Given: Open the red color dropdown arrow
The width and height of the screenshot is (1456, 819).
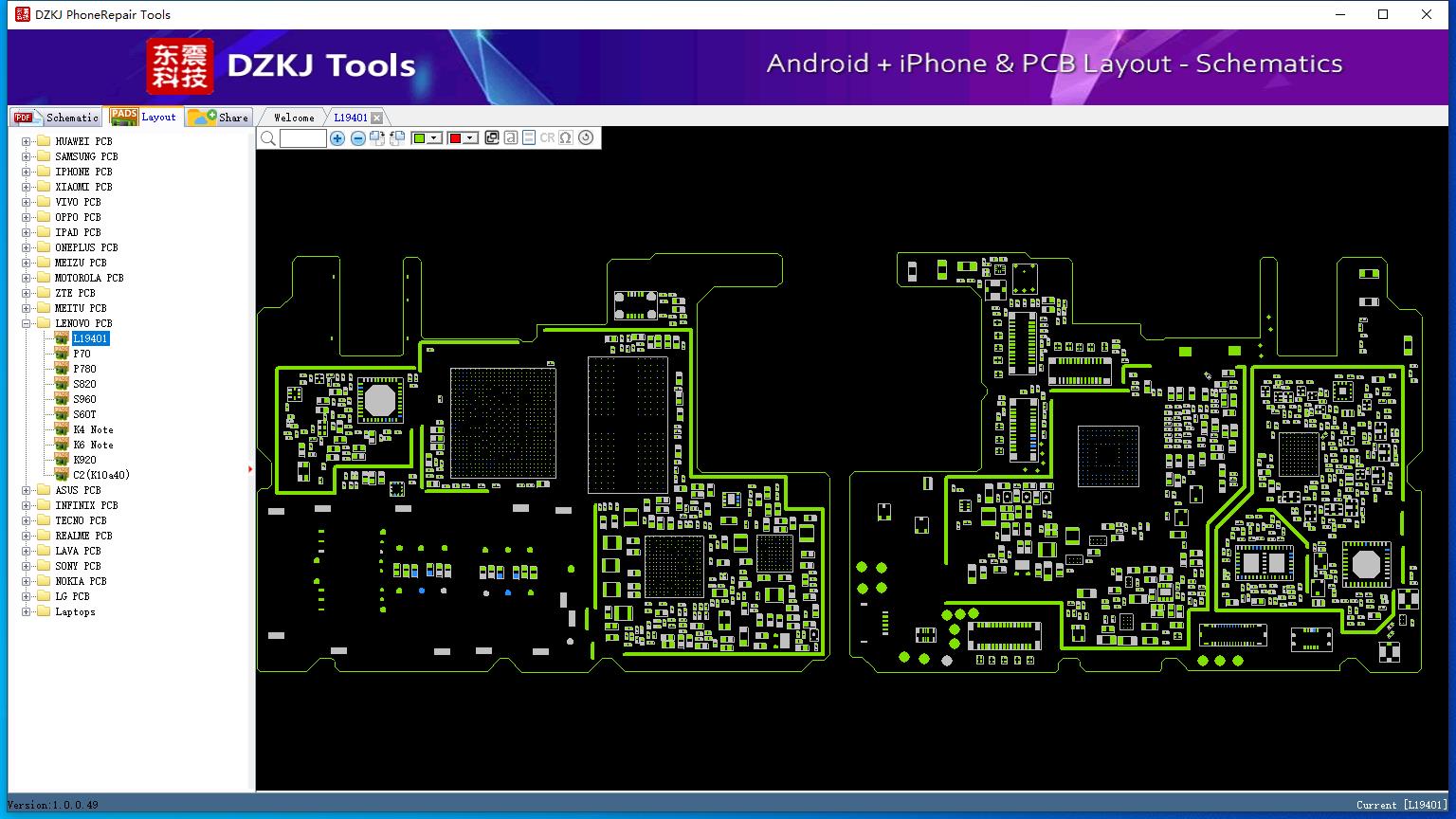Looking at the screenshot, I should coord(469,138).
